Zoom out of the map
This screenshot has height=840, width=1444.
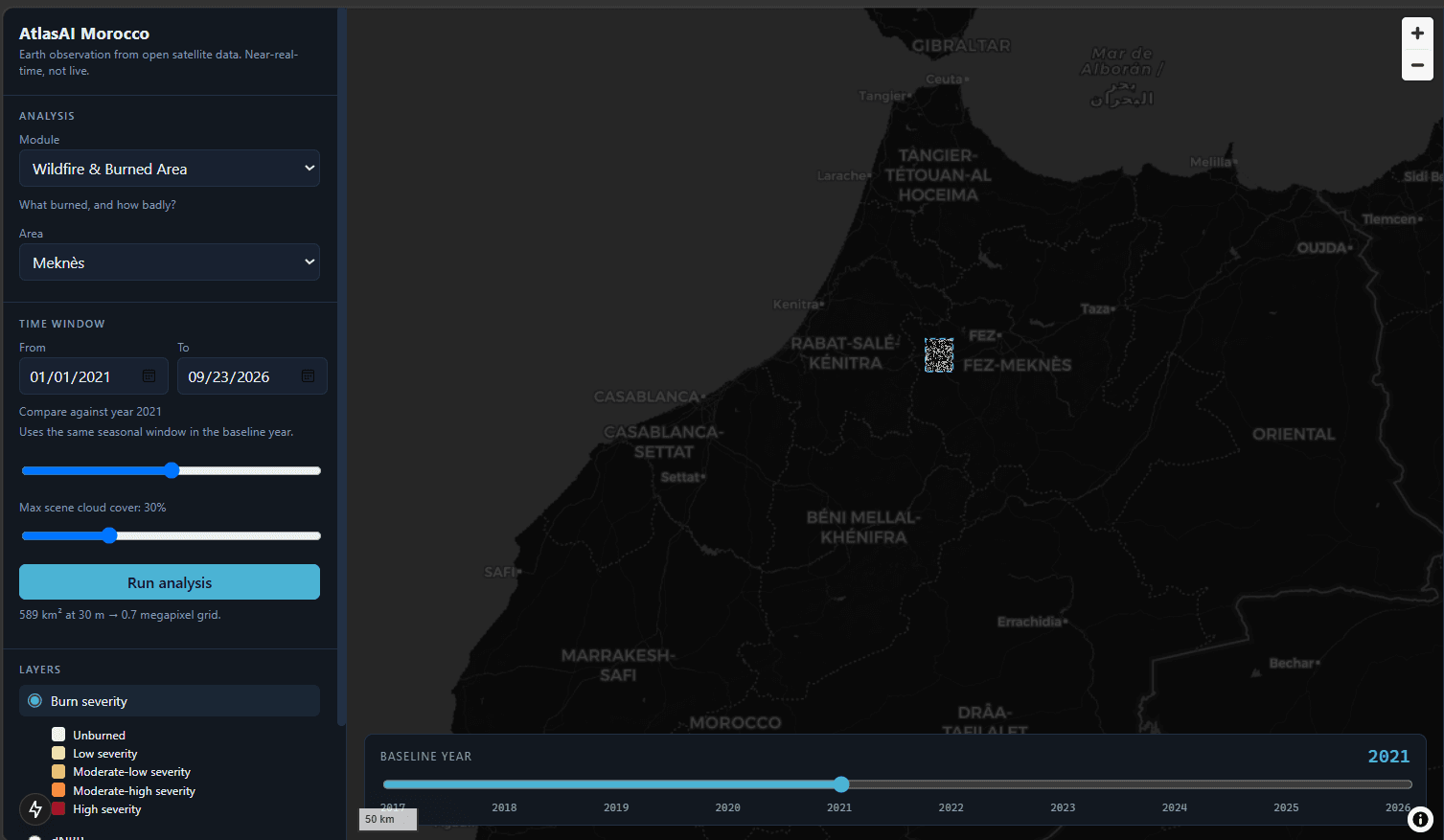click(1417, 65)
